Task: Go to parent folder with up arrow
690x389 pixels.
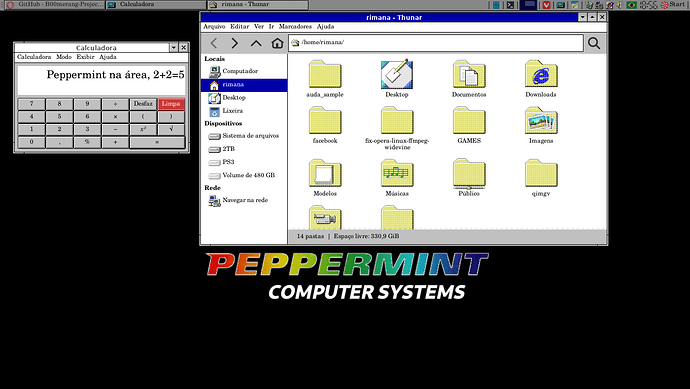Action: click(x=256, y=43)
